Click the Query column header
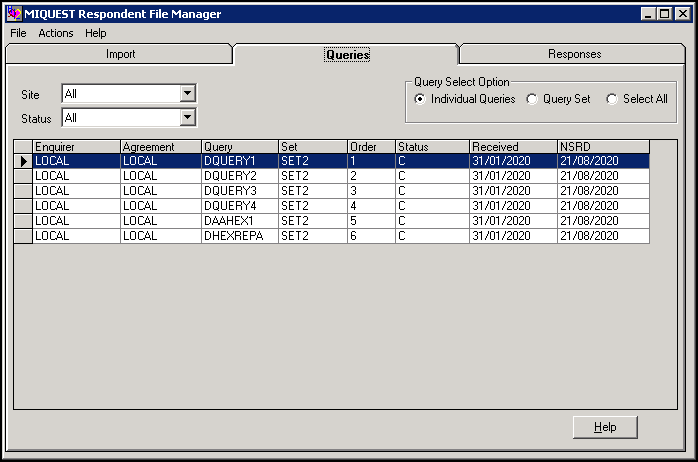 (238, 147)
